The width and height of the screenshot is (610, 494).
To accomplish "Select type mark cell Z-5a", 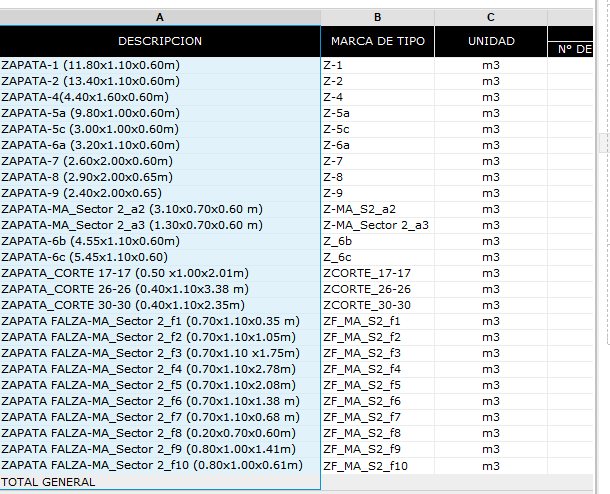I will 377,113.
